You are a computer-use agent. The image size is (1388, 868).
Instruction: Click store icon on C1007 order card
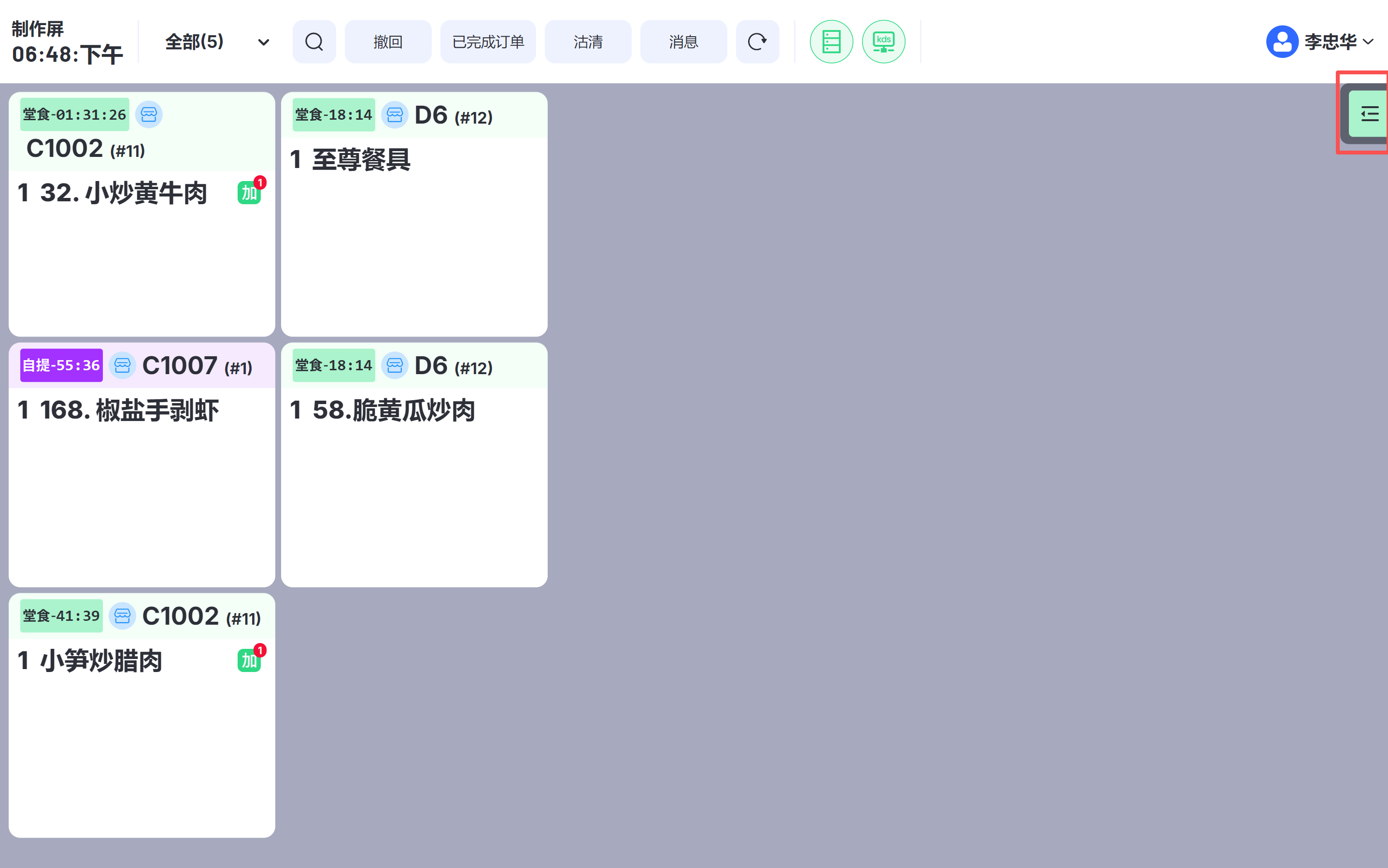[122, 365]
